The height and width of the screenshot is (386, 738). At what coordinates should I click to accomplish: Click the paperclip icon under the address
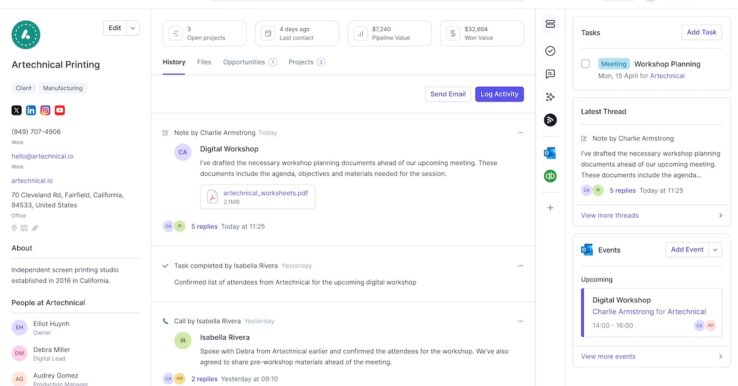35,228
